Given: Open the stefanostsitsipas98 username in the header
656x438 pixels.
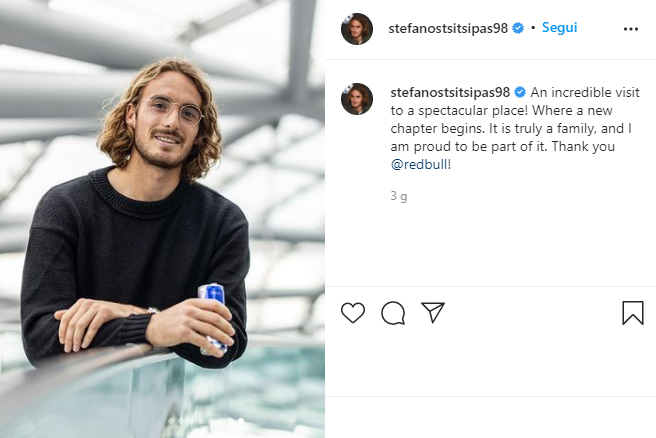Looking at the screenshot, I should [449, 29].
